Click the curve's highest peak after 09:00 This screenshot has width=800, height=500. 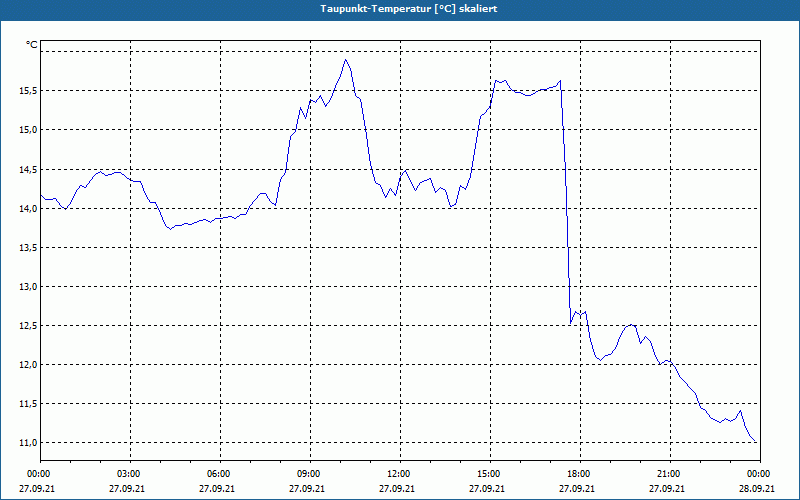click(x=345, y=60)
